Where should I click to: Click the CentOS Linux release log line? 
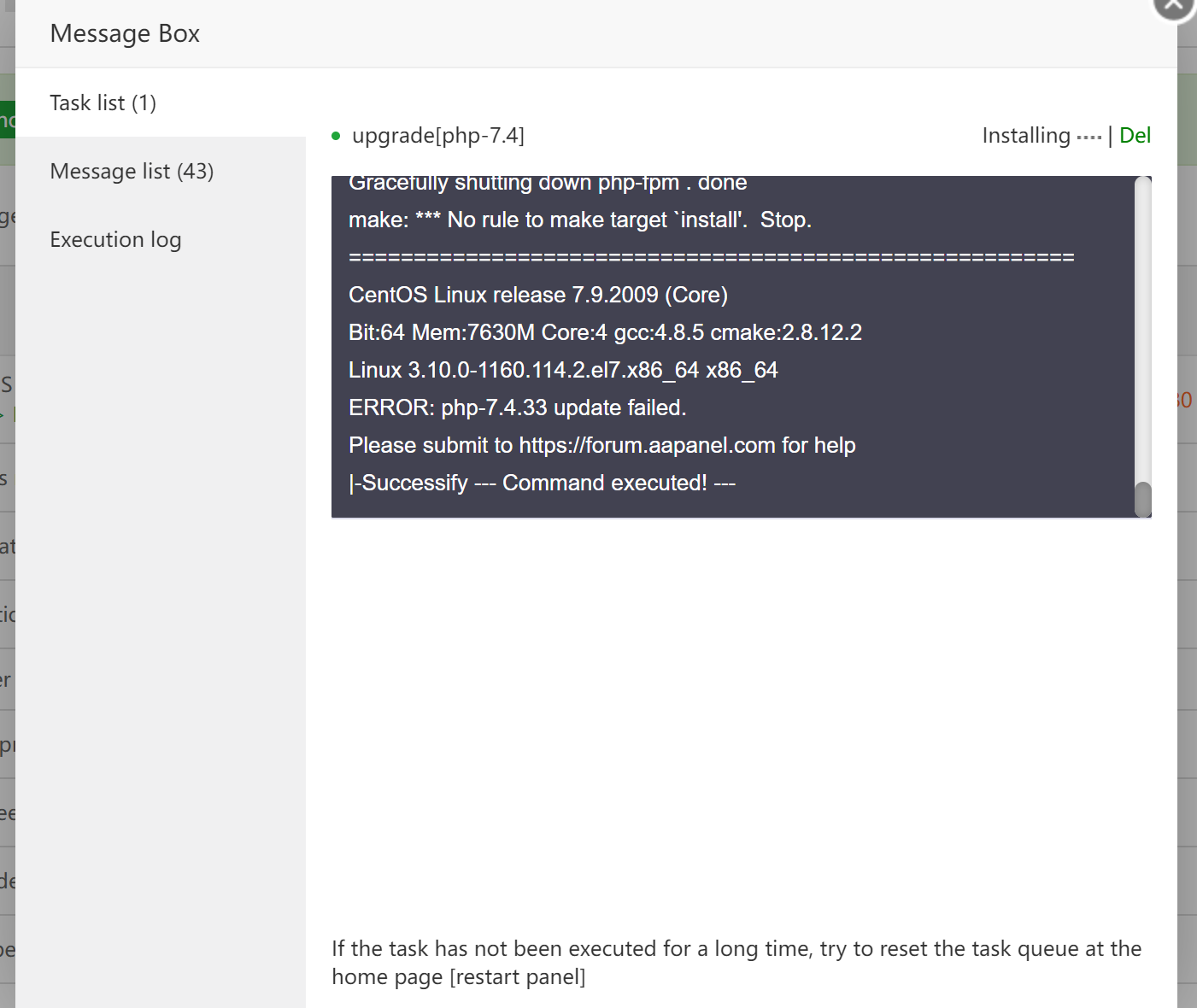537,296
